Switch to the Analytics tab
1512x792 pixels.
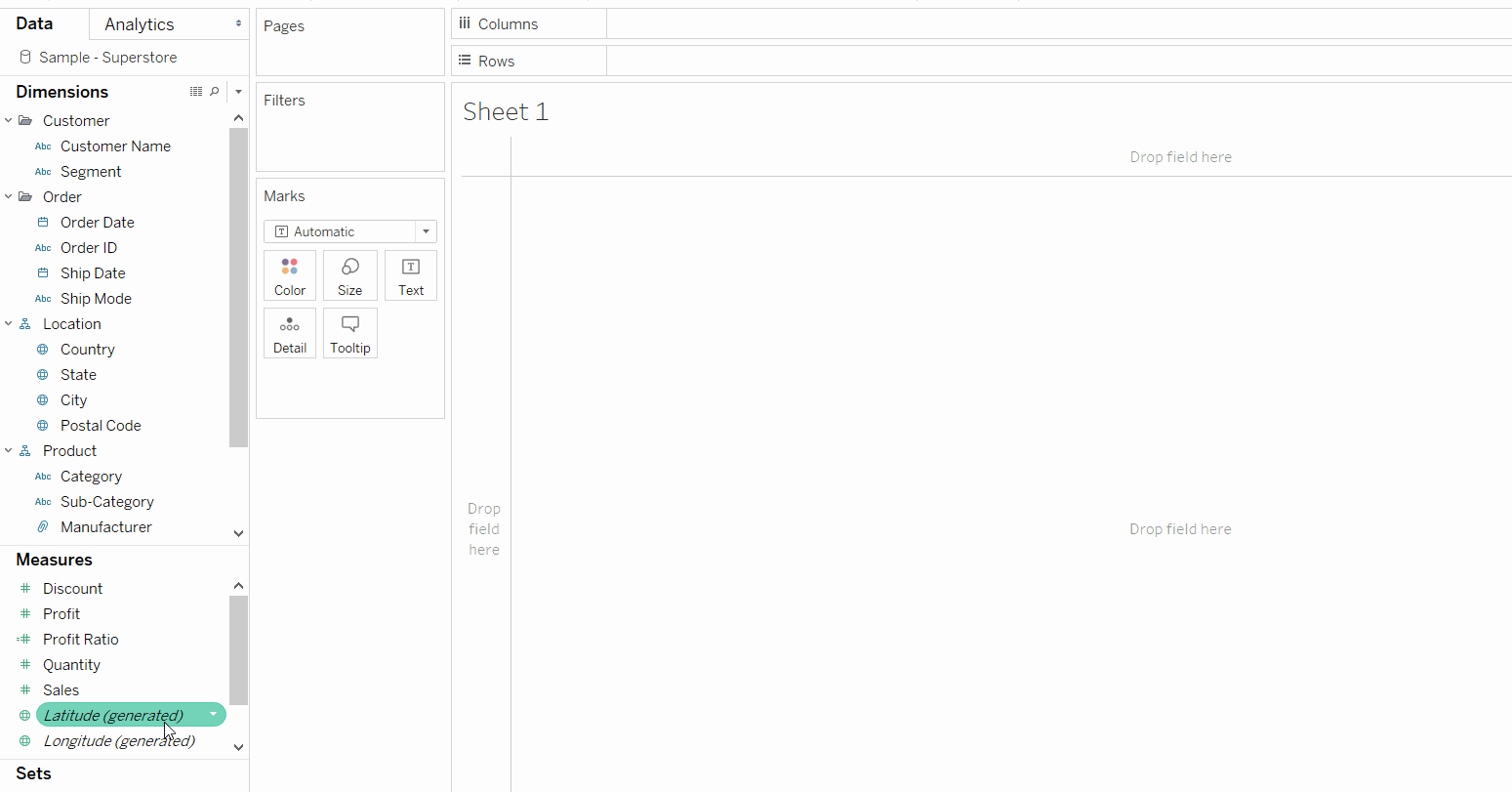(140, 24)
